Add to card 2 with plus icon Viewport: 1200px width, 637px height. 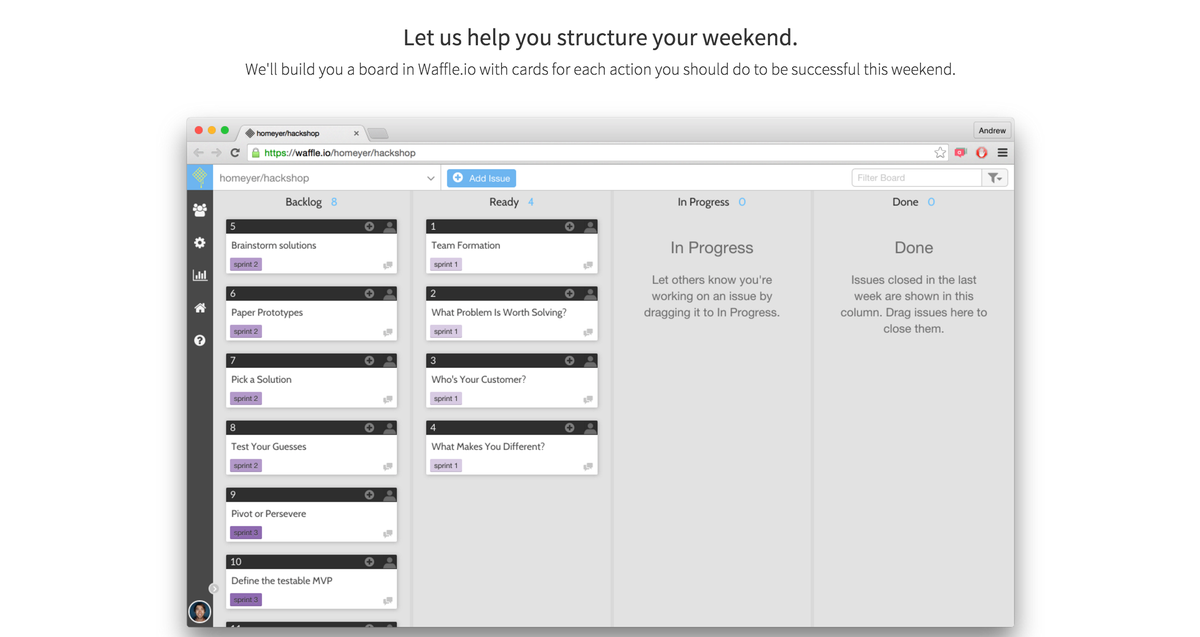(x=569, y=294)
